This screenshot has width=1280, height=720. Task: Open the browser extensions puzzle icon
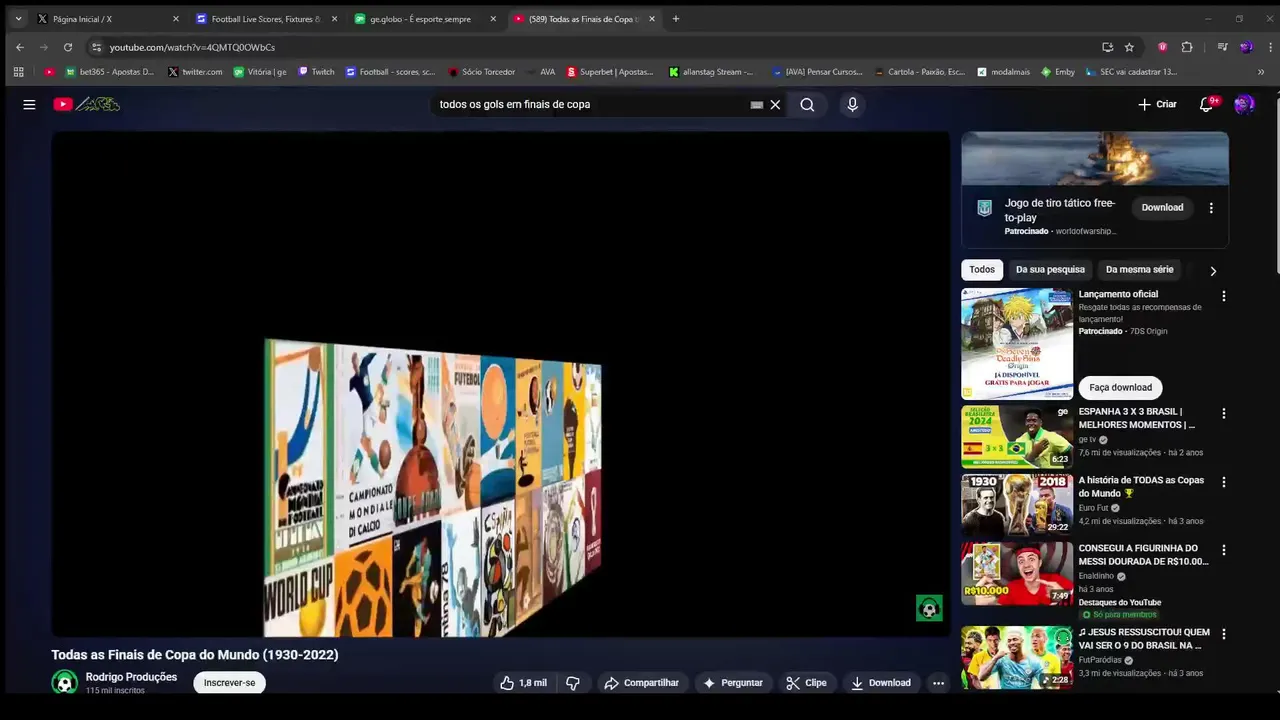tap(1187, 47)
